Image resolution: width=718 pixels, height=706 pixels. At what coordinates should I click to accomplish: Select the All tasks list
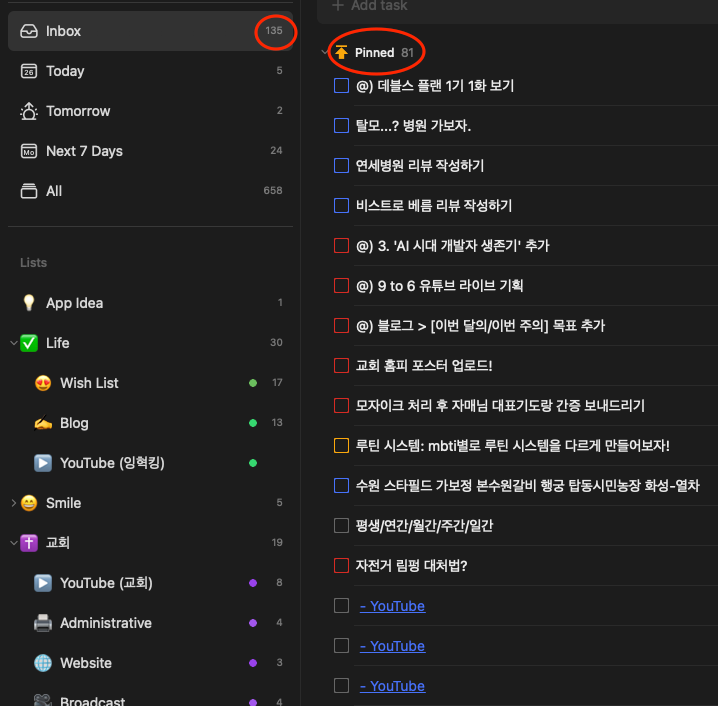(150, 191)
